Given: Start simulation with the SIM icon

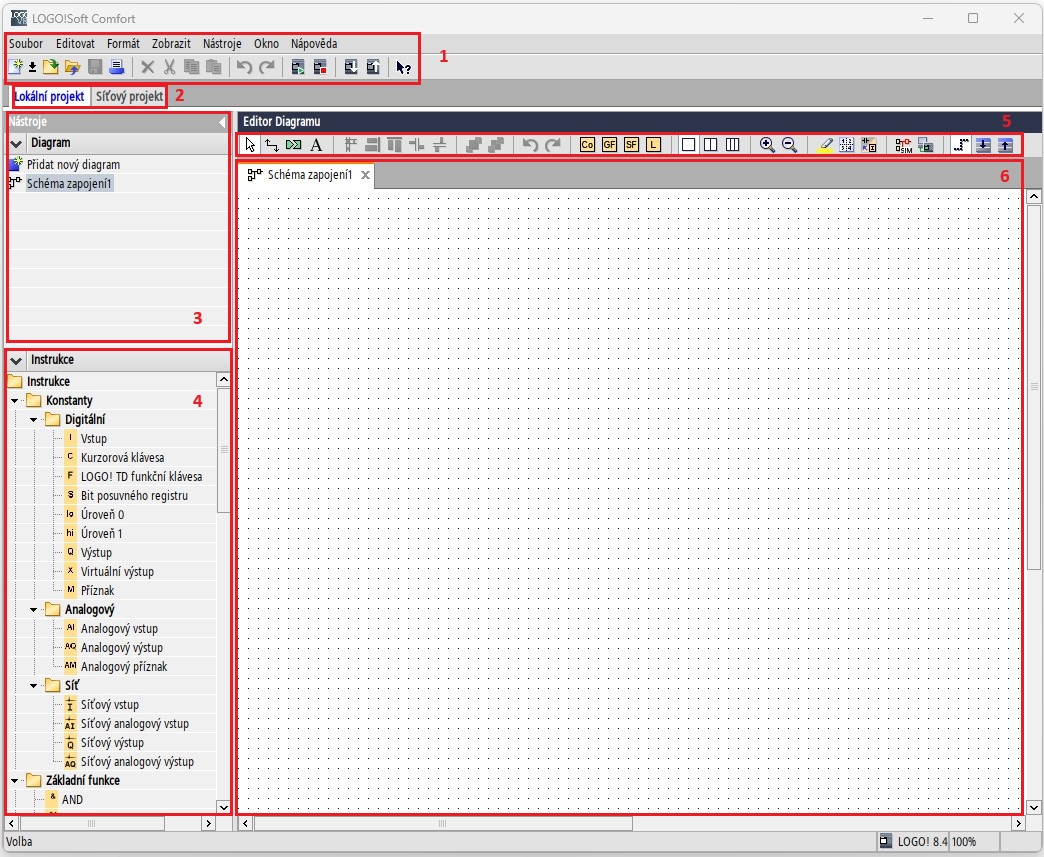Looking at the screenshot, I should [x=904, y=145].
